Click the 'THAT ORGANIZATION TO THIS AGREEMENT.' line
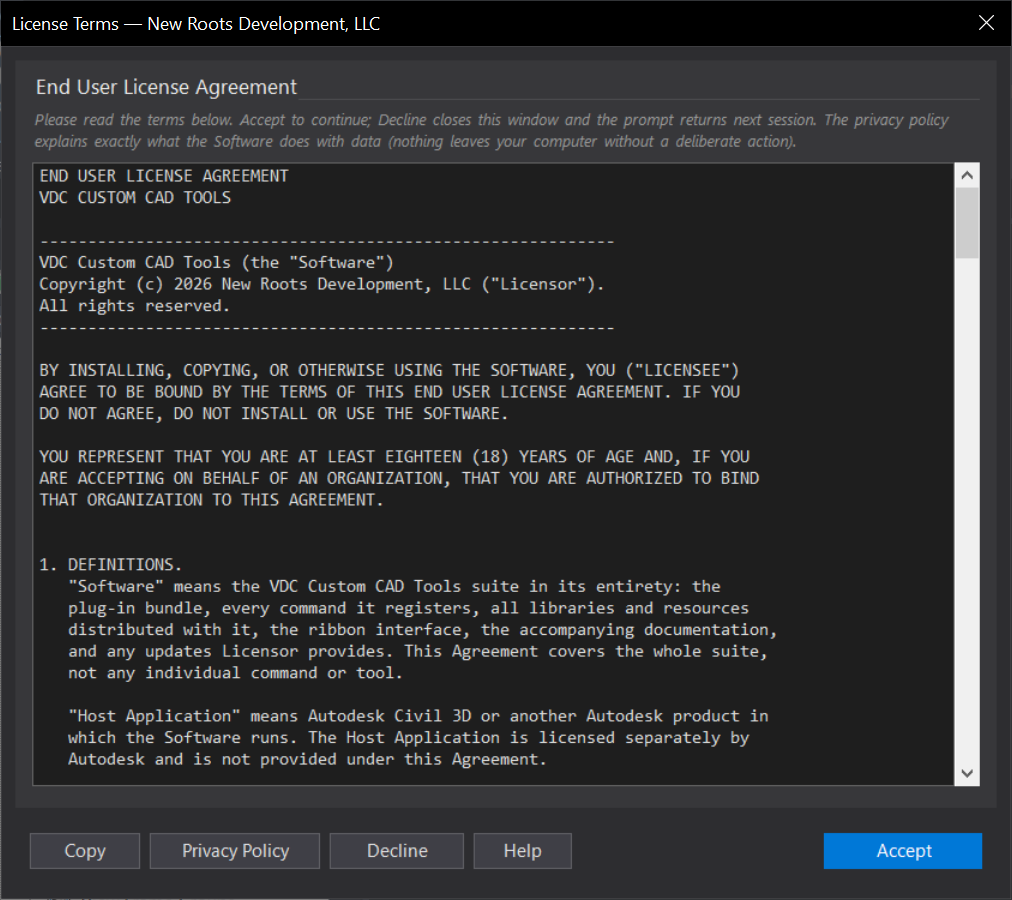The image size is (1012, 900). point(211,500)
